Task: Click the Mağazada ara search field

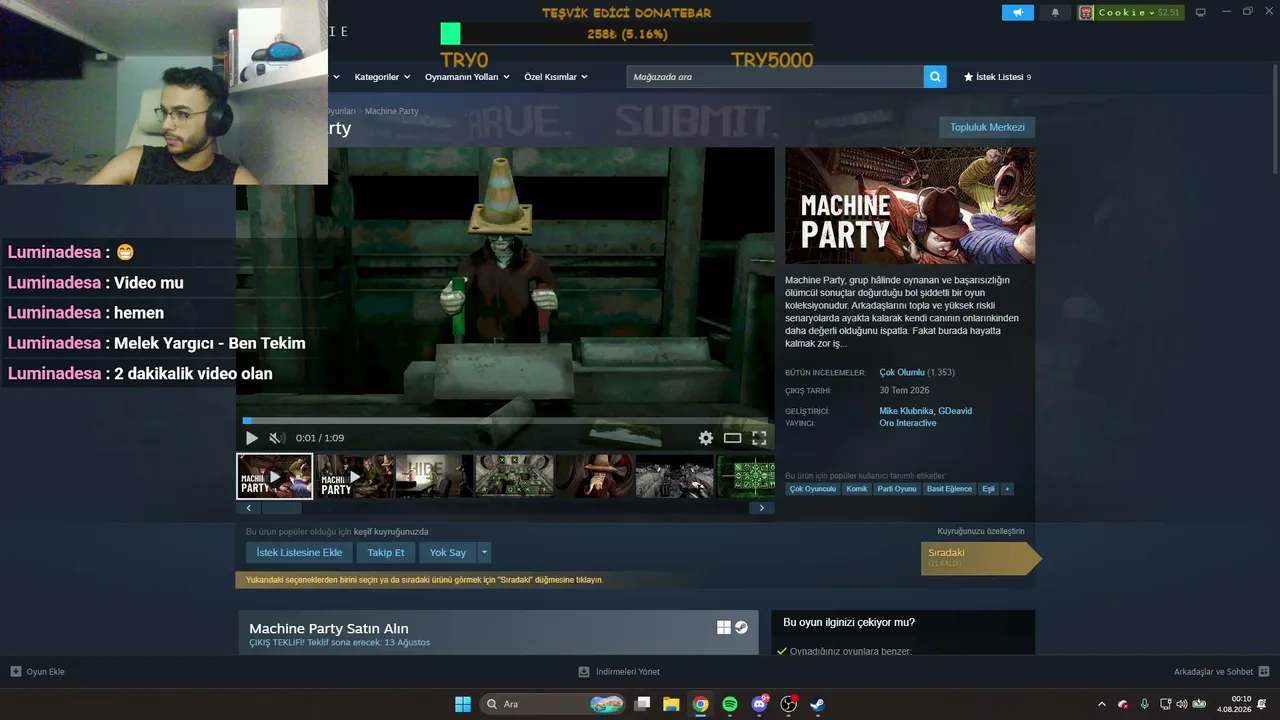Action: 775,77
